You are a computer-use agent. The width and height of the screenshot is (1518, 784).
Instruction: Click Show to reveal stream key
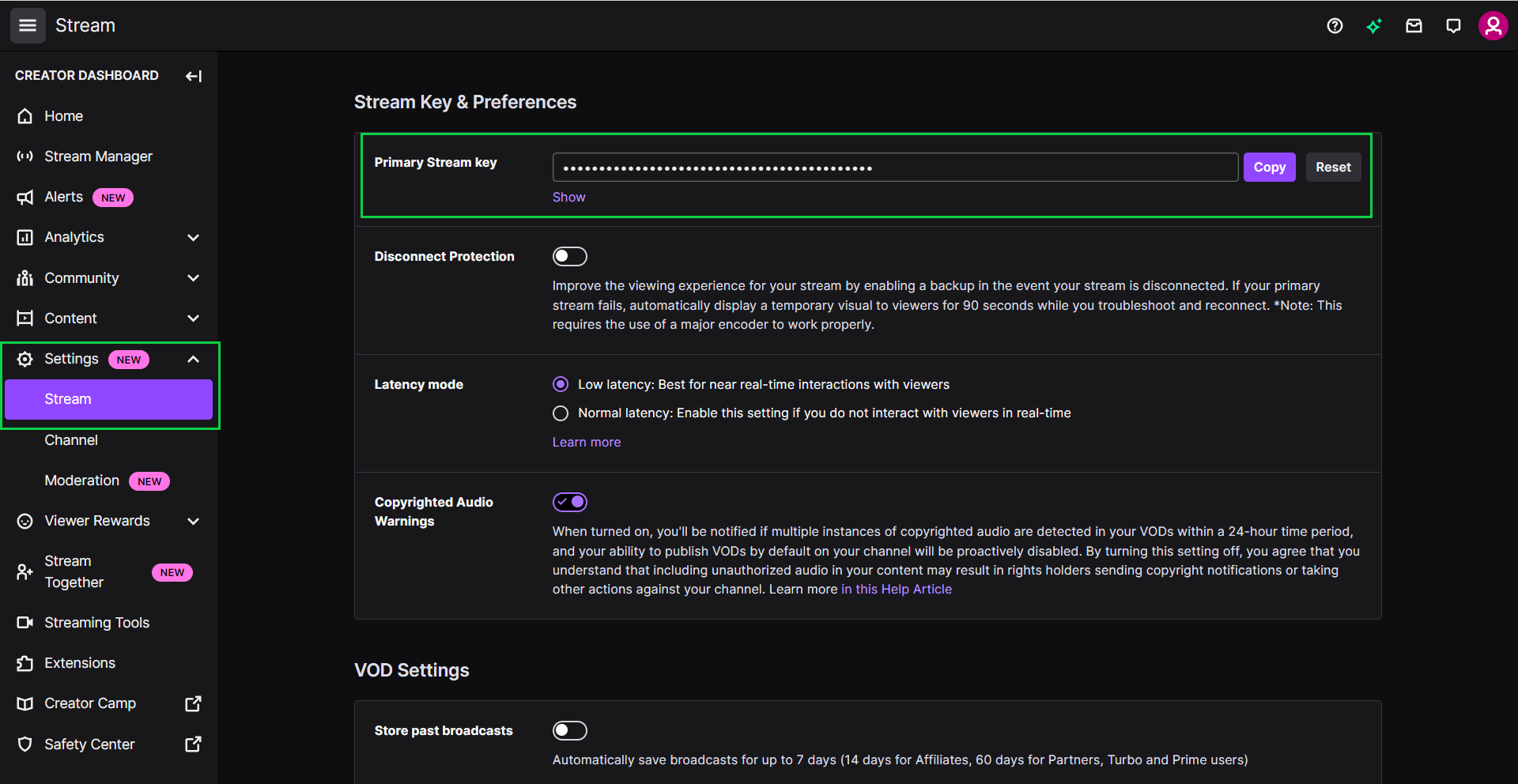tap(568, 198)
